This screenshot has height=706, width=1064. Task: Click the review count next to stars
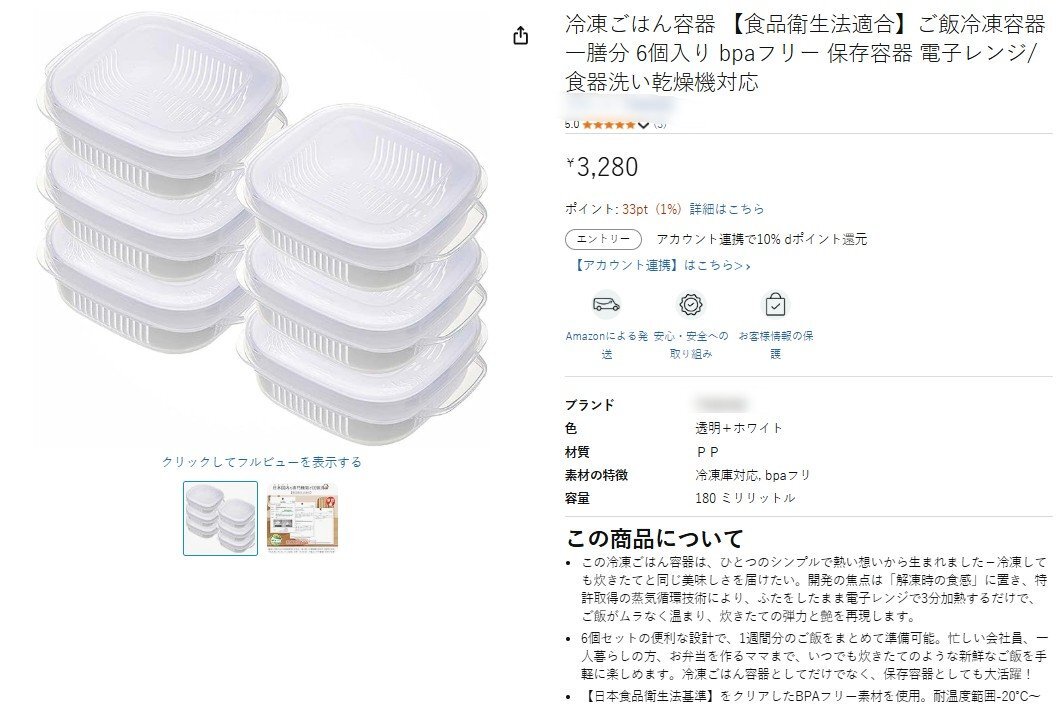pyautogui.click(x=660, y=125)
